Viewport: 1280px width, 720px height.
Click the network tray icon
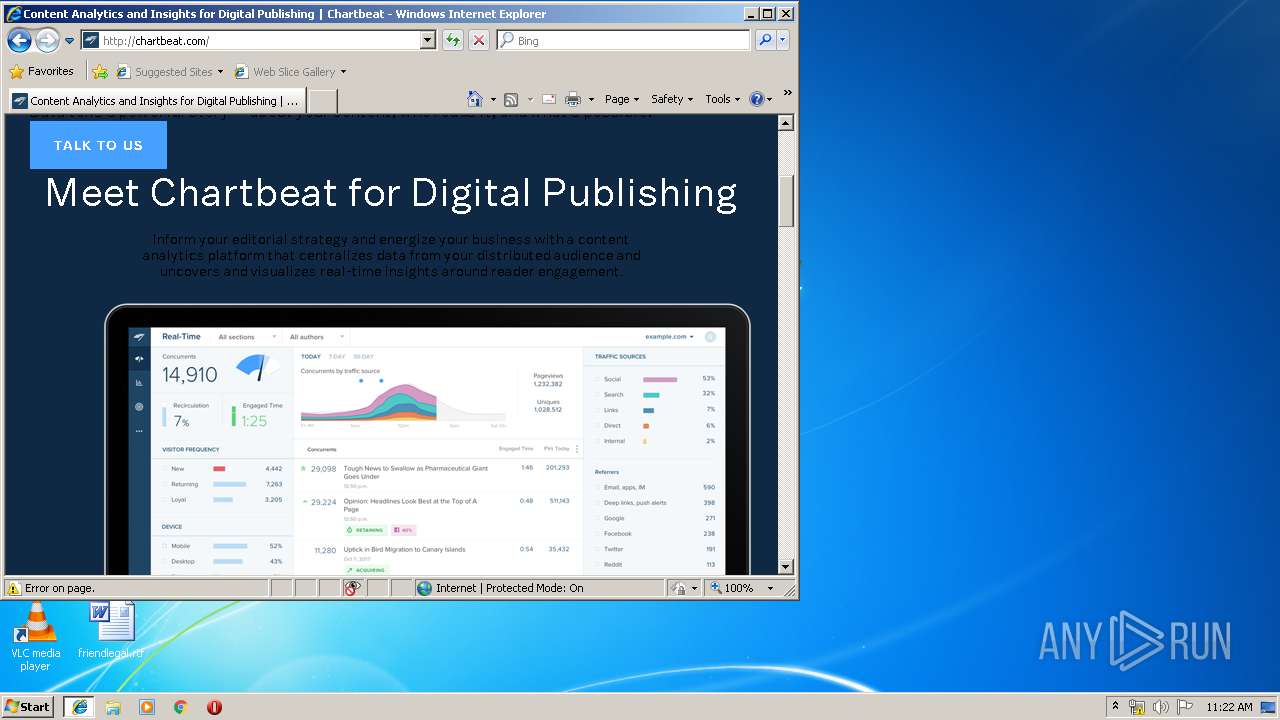pos(1137,707)
